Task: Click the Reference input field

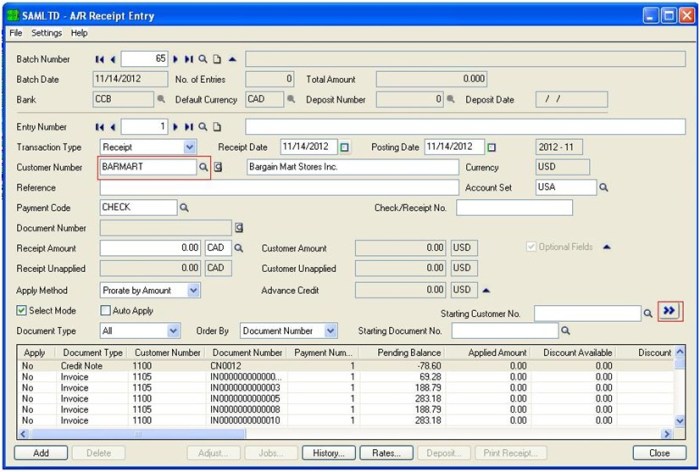Action: point(279,188)
